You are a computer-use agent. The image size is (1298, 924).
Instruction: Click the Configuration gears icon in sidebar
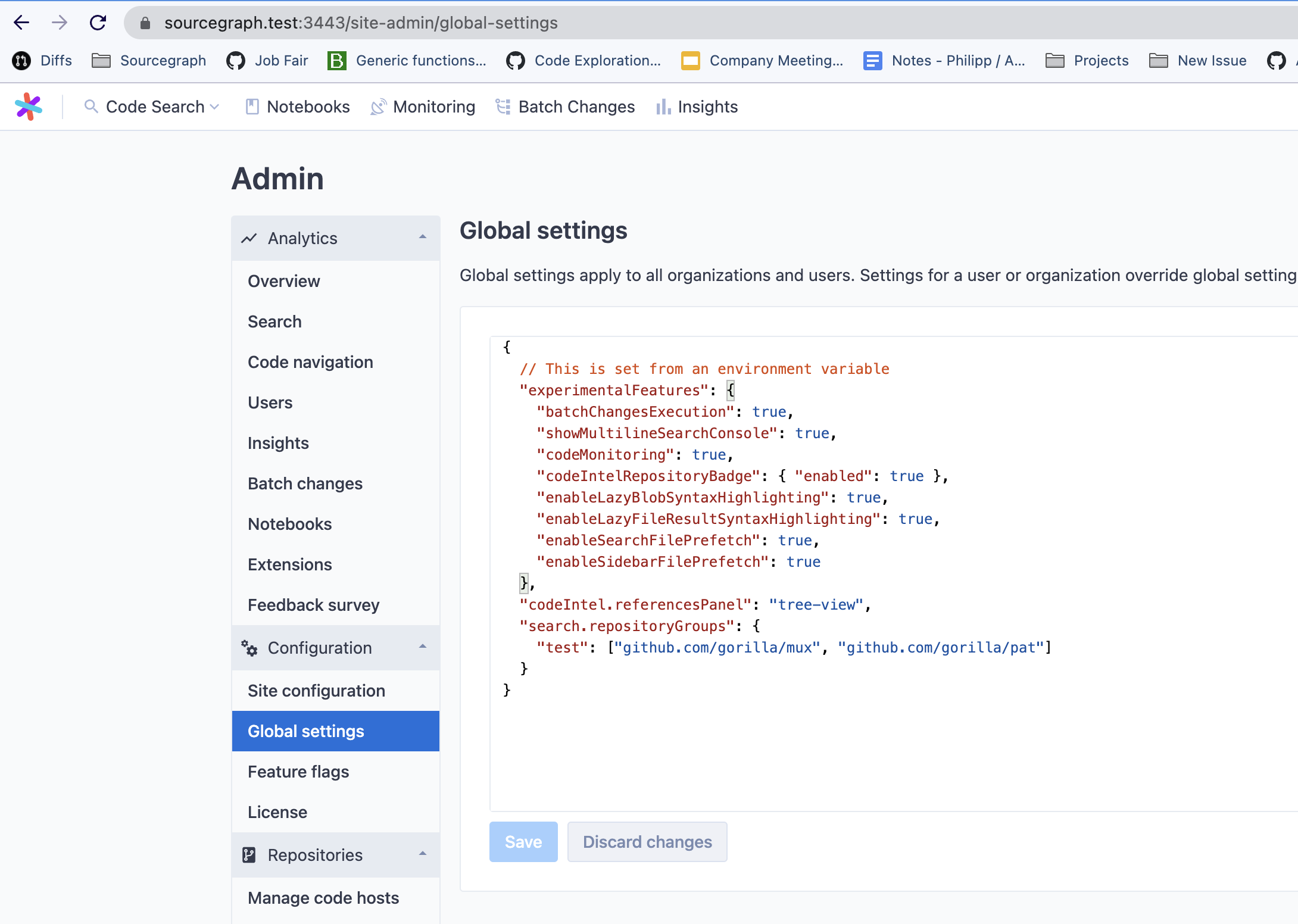(249, 648)
